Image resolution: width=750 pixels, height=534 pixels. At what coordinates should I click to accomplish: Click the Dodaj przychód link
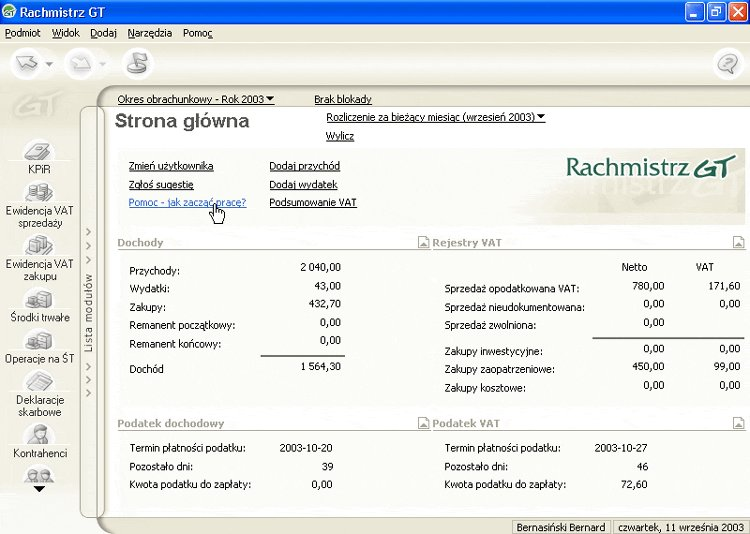(x=305, y=166)
